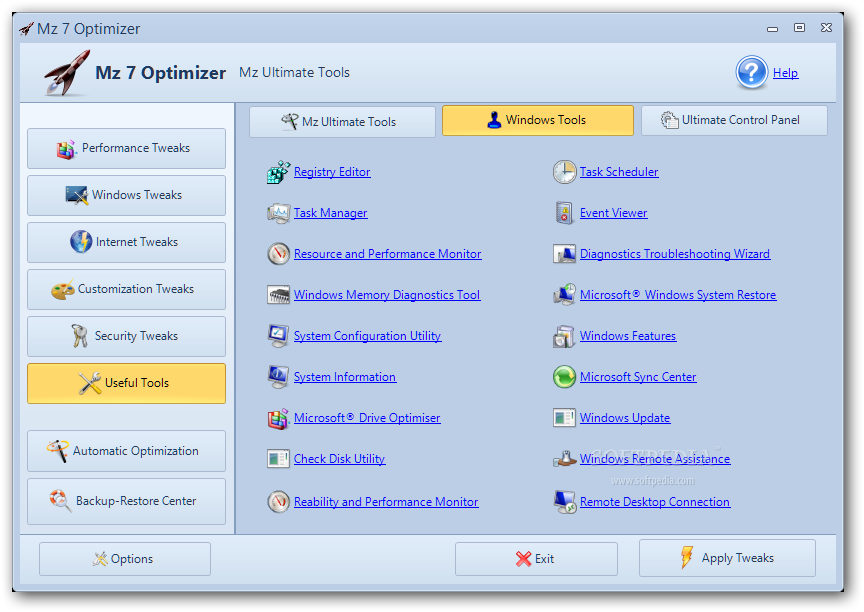Click the Task Scheduler clock icon

564,172
